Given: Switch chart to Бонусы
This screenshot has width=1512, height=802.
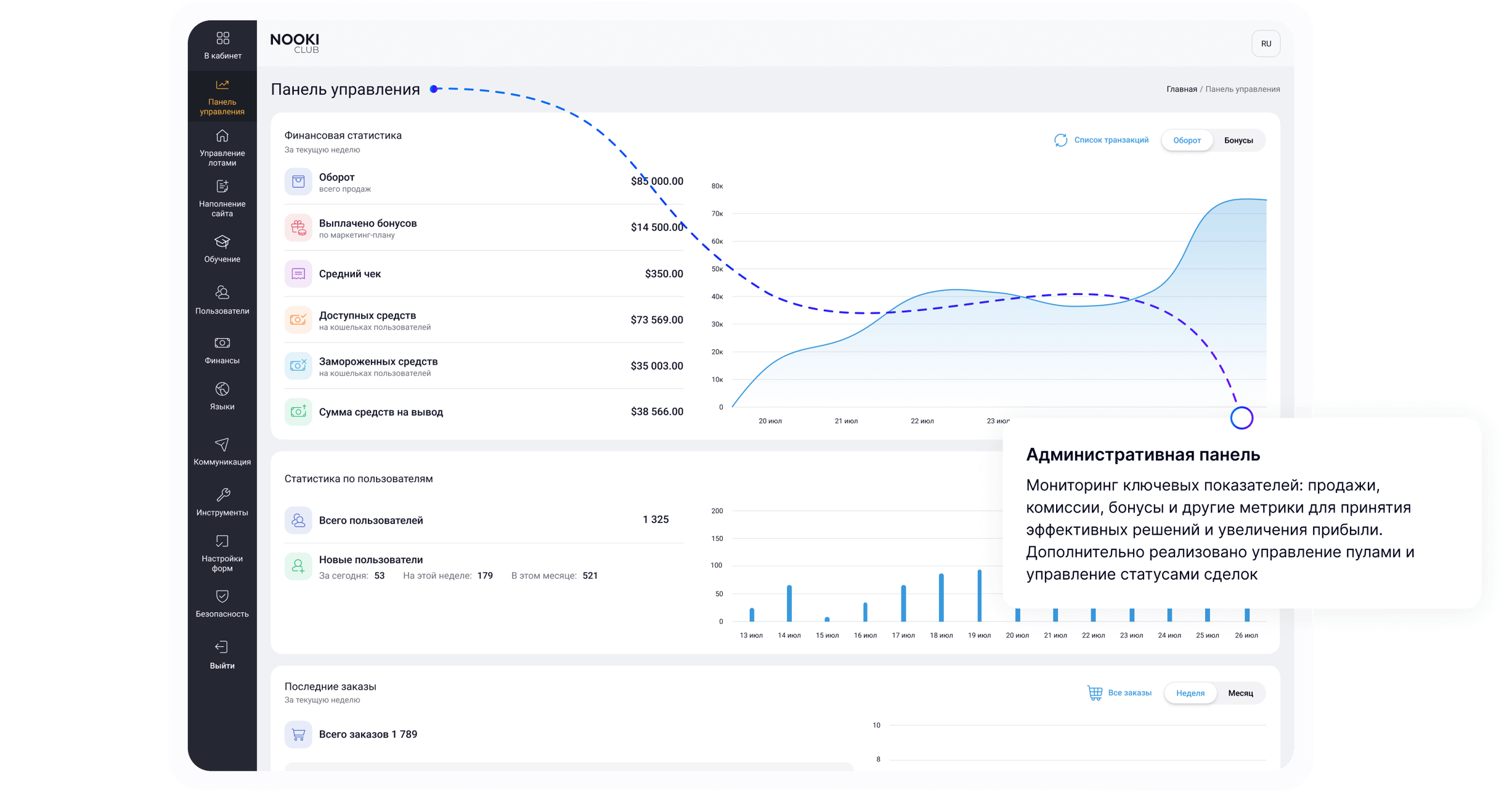Looking at the screenshot, I should [1238, 140].
